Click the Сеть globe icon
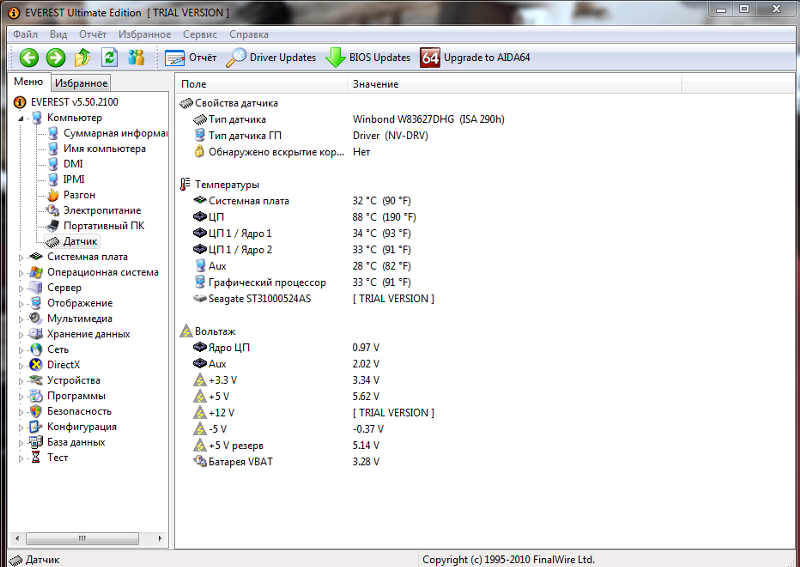The width and height of the screenshot is (800, 567). 36,350
